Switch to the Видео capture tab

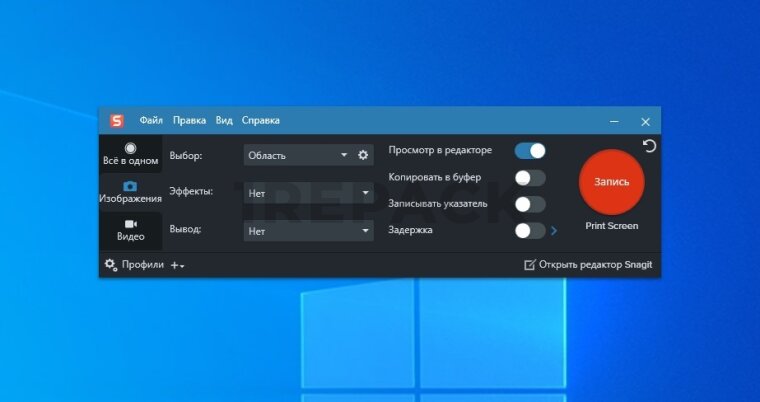[x=130, y=230]
